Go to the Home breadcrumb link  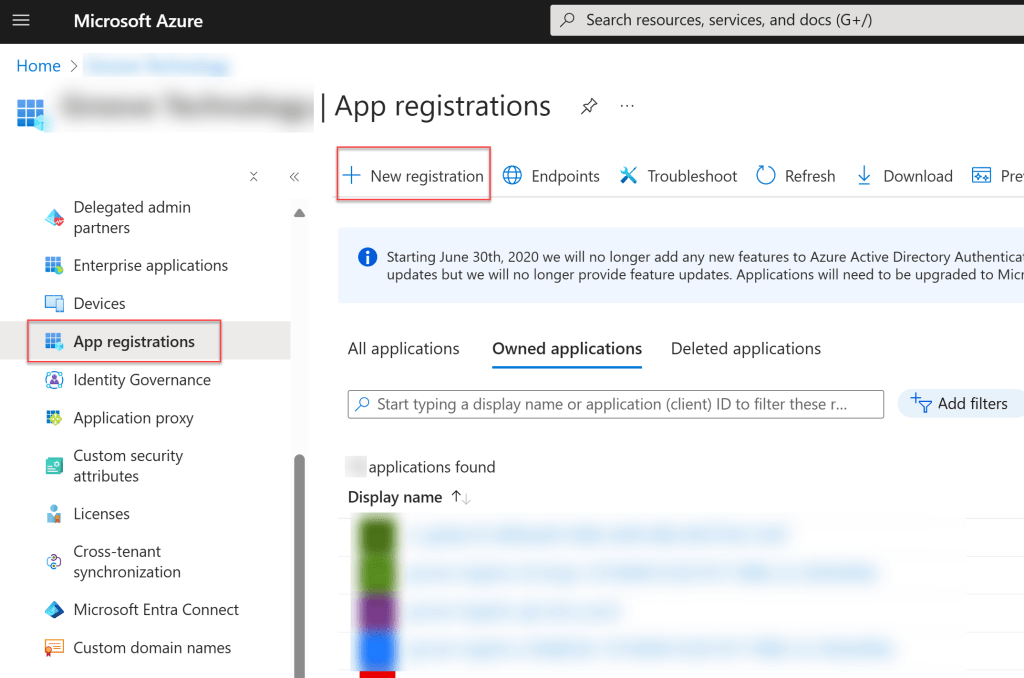(38, 66)
